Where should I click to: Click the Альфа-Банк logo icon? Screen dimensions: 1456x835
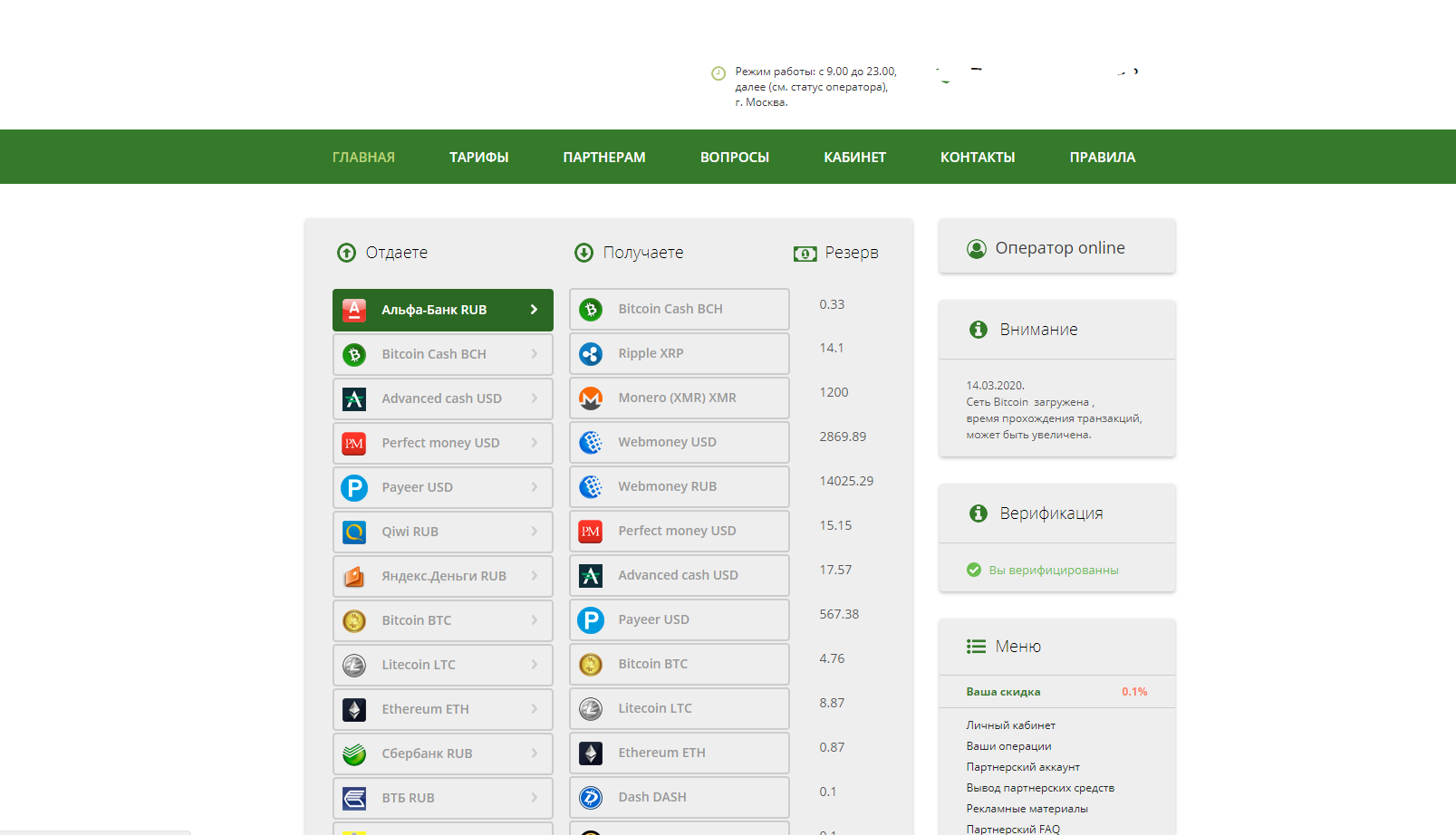click(x=354, y=311)
